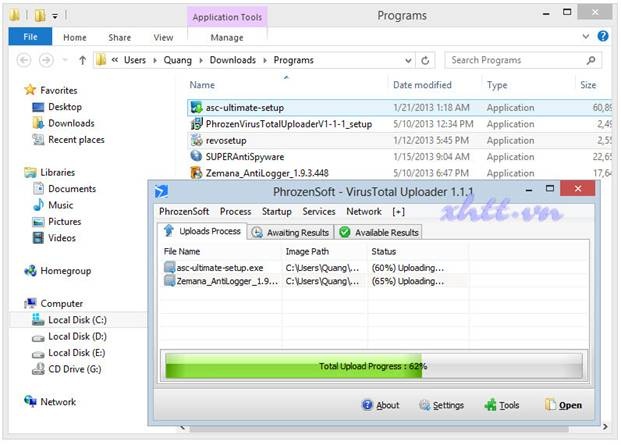Image resolution: width=621 pixels, height=445 pixels.
Task: Click the Desktop icon in Favorites
Action: (38, 107)
